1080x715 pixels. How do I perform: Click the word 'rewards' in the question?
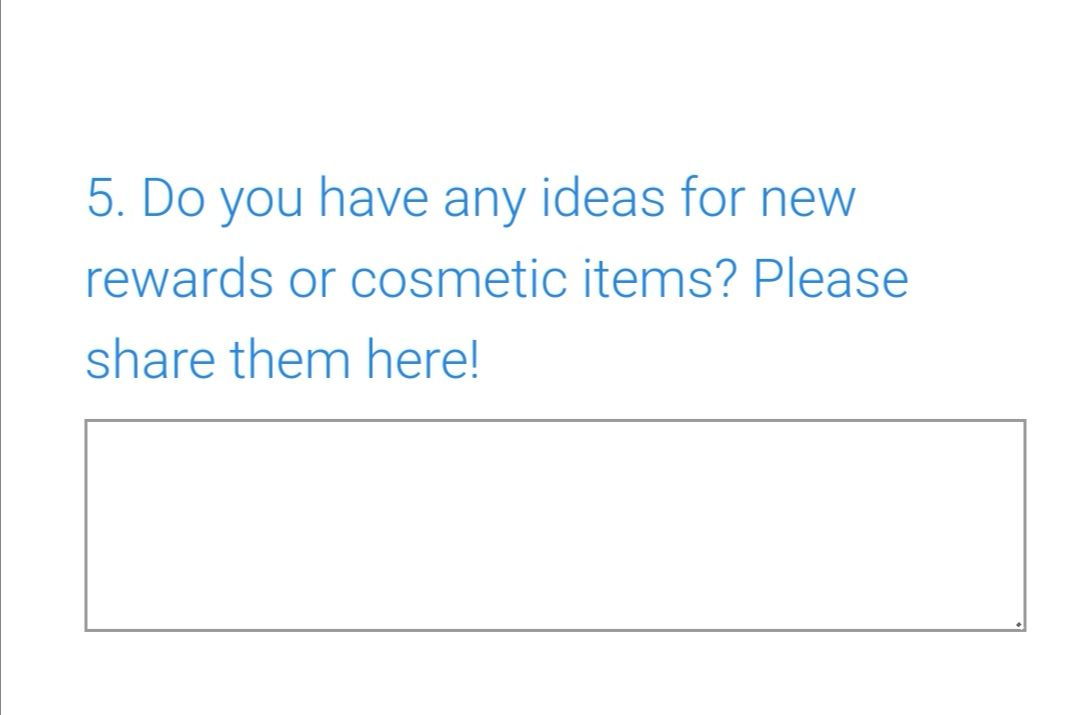click(179, 279)
